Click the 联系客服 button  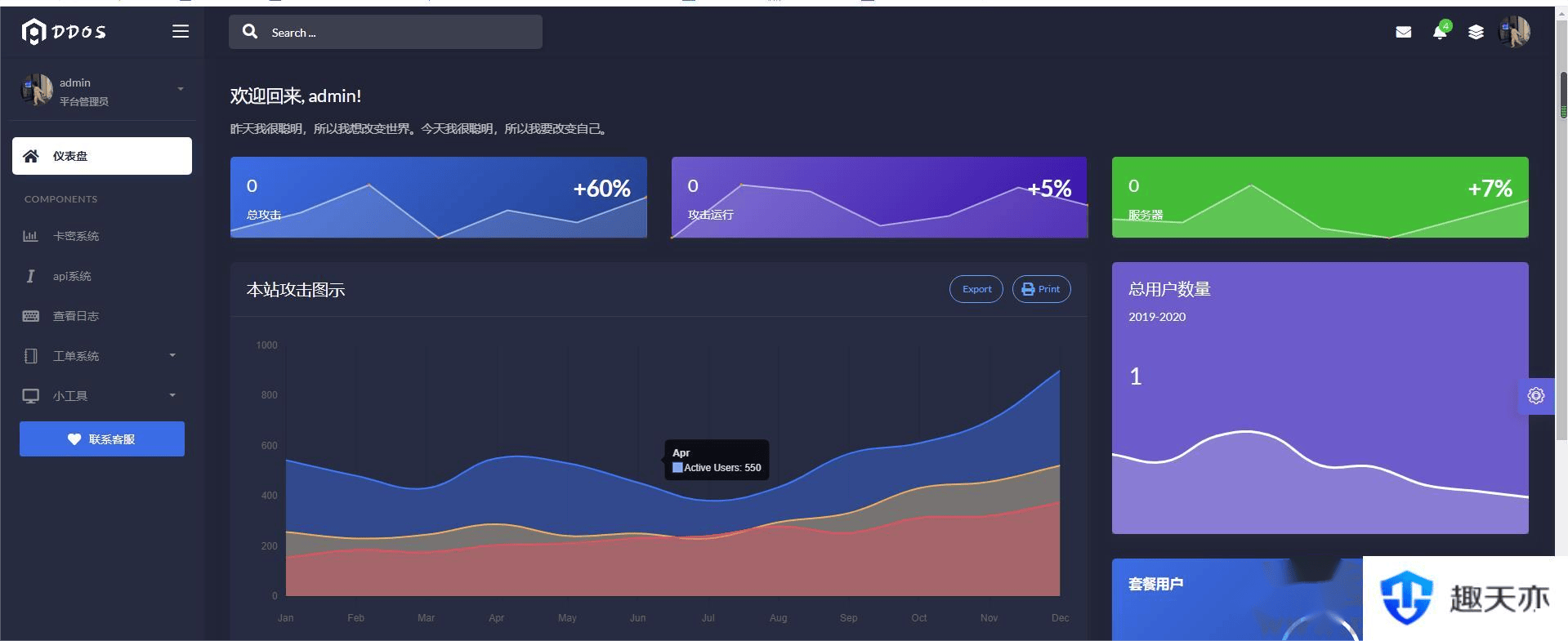click(x=102, y=439)
